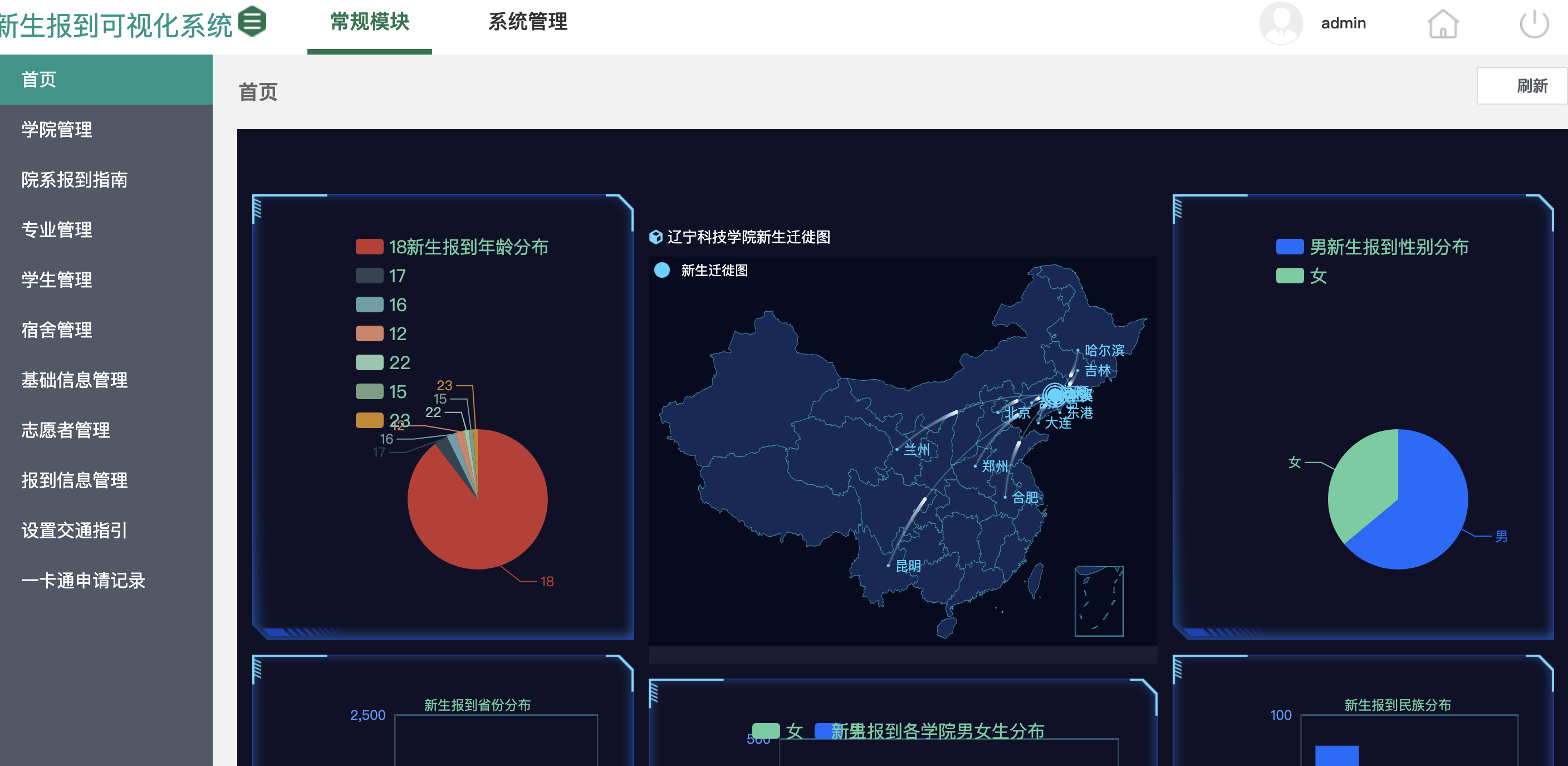Click the sidebar collapse hexagon menu icon

252,22
